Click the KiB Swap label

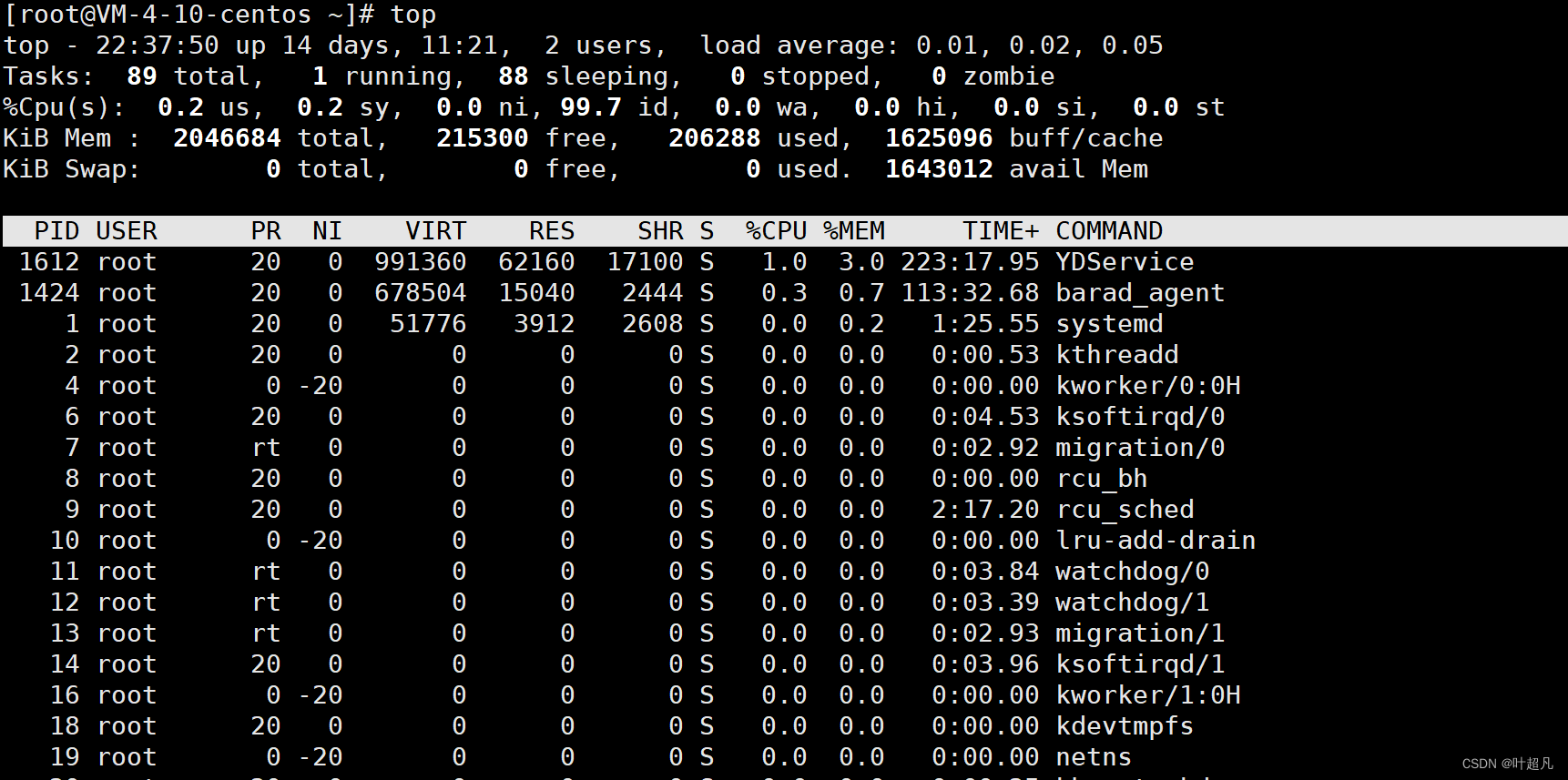coord(72,169)
